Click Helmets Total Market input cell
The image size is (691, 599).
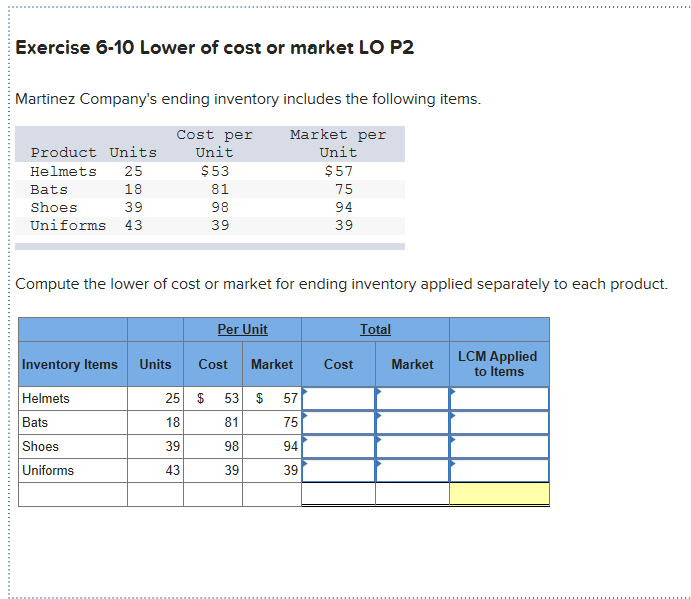412,398
